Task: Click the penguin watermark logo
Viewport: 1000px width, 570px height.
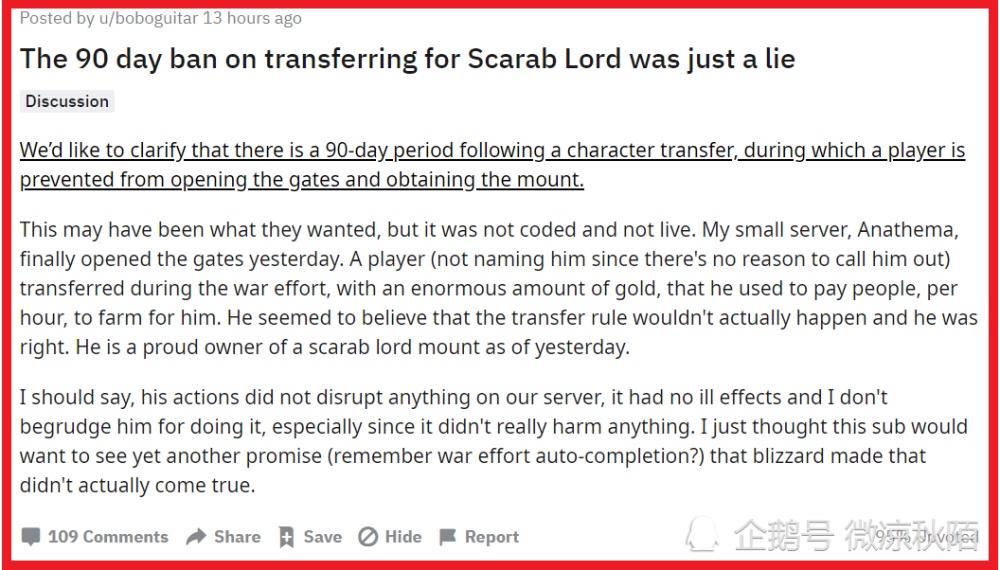Action: (702, 533)
